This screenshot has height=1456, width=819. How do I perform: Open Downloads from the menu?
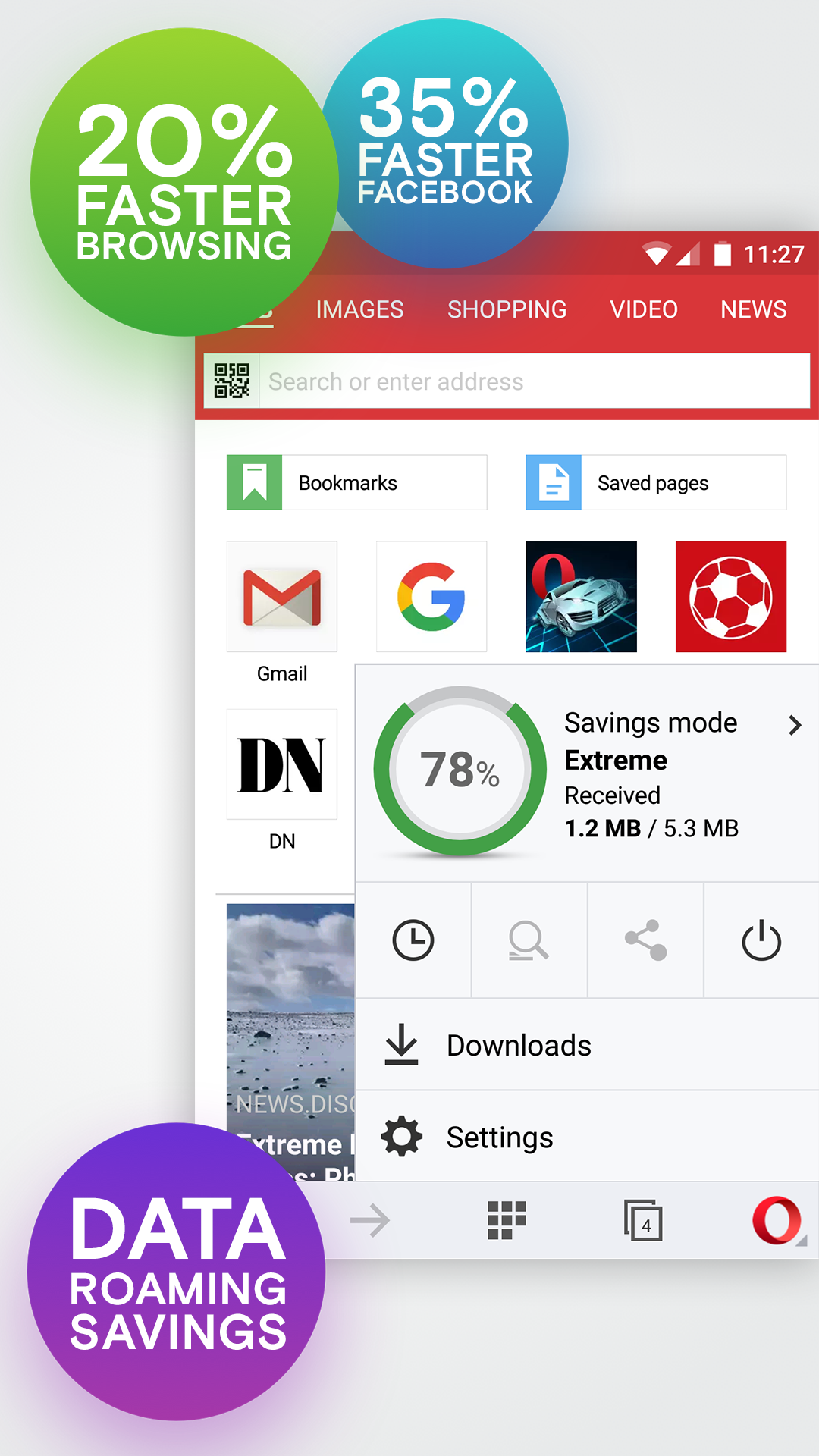click(x=519, y=1045)
